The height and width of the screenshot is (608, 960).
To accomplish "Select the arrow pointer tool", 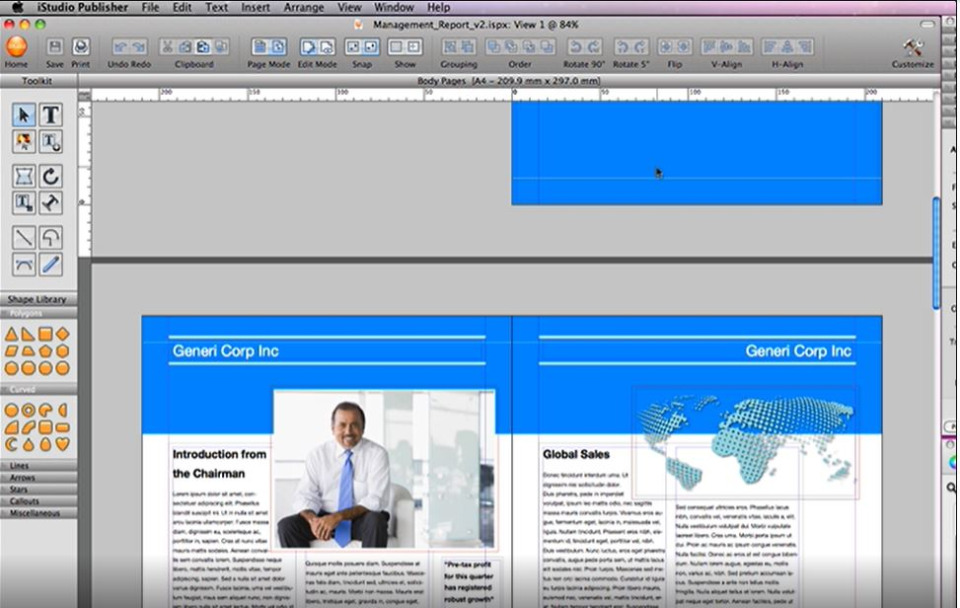I will click(x=24, y=115).
